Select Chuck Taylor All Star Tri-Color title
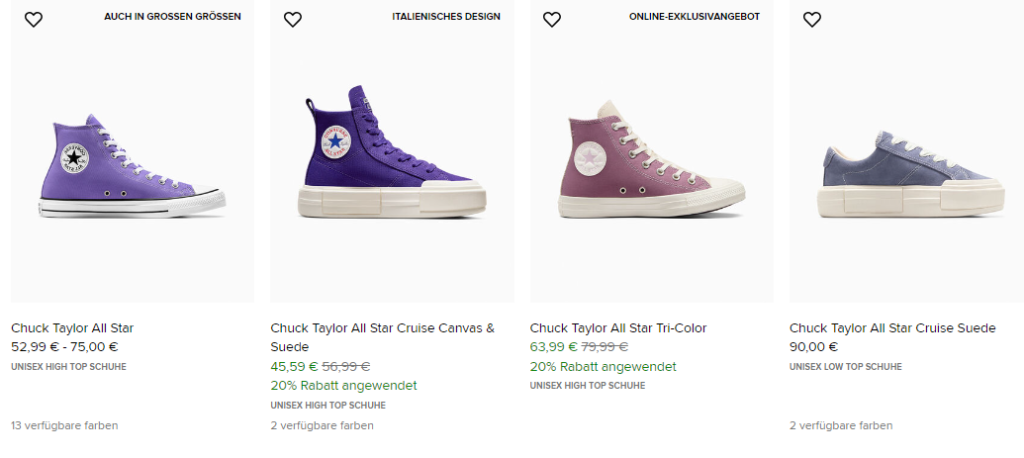This screenshot has height=458, width=1024. [x=618, y=328]
